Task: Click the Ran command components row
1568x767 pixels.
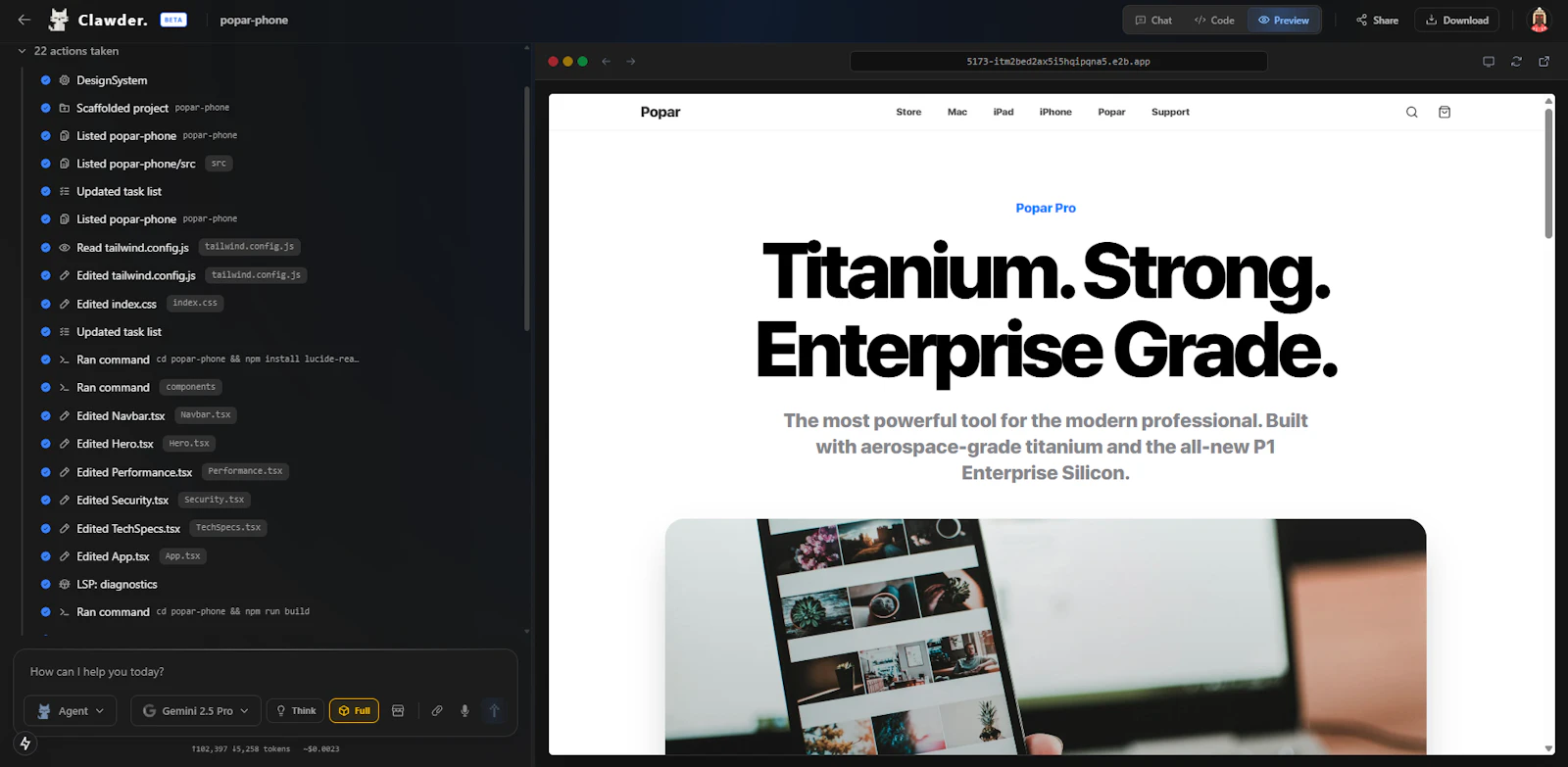Action: tap(130, 388)
